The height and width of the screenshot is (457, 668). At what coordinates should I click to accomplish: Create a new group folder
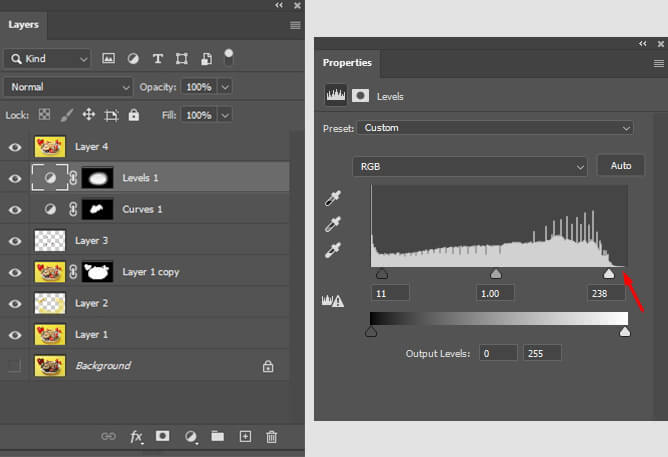tap(218, 436)
